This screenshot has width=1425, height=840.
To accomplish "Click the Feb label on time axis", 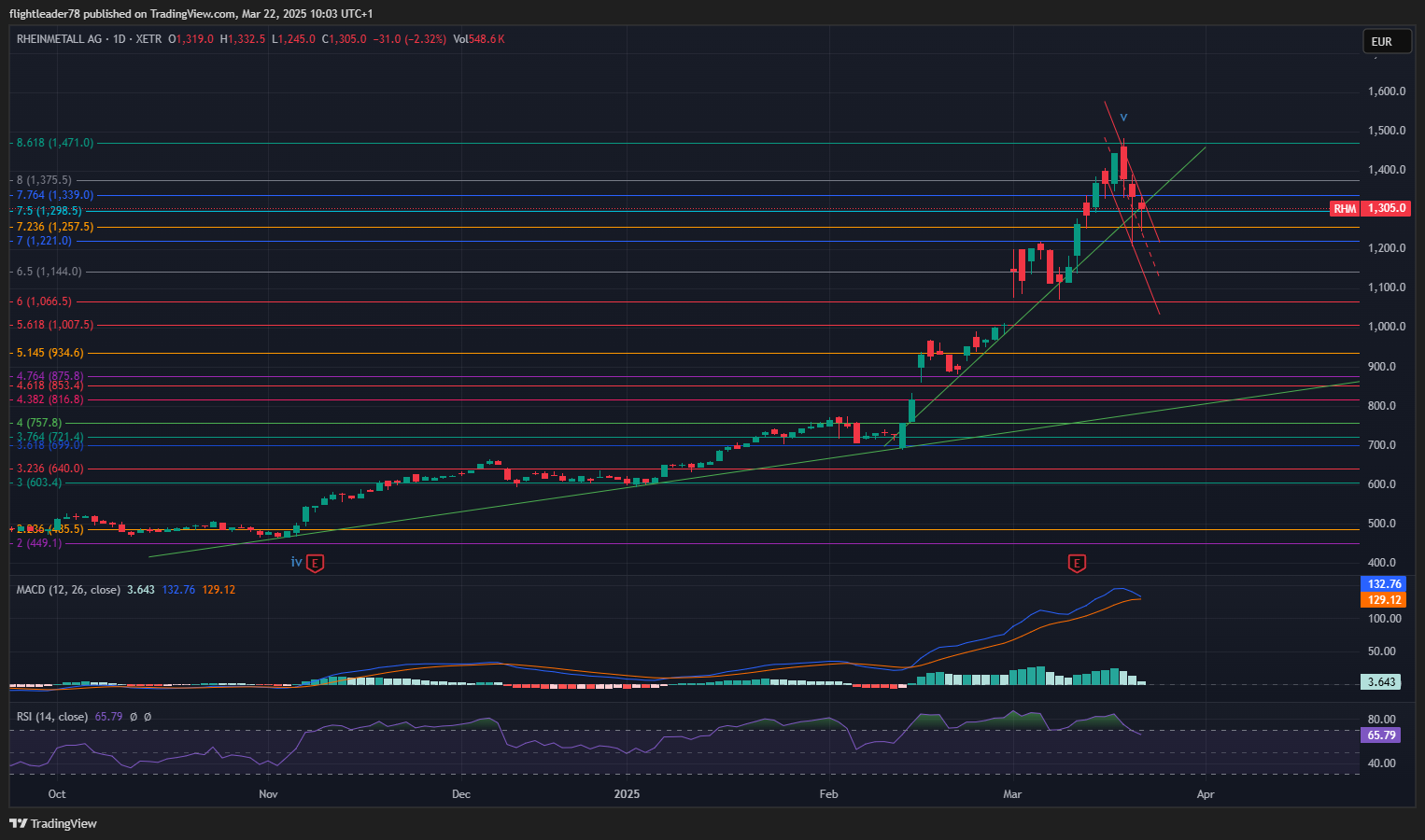I will (828, 794).
